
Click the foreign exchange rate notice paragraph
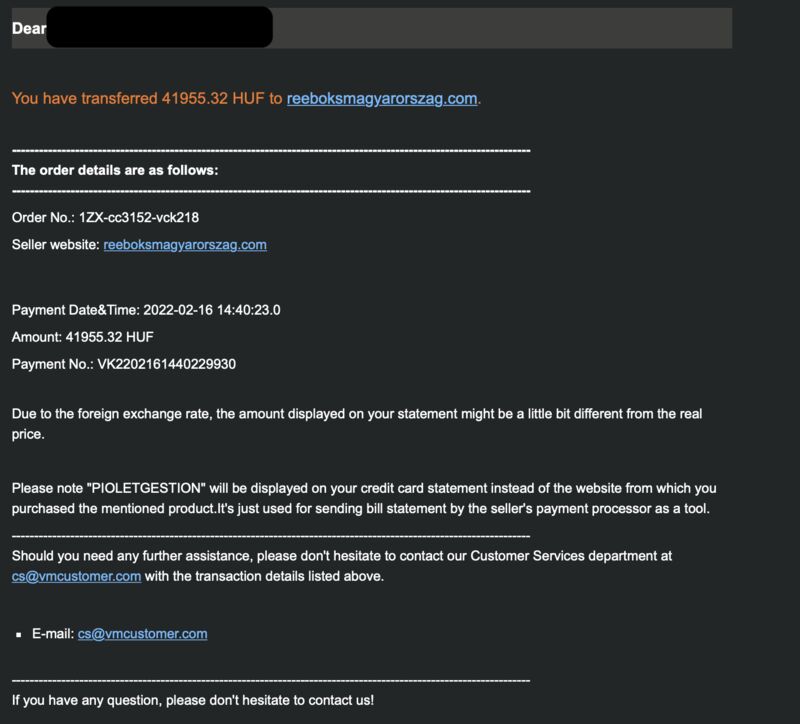(x=357, y=424)
